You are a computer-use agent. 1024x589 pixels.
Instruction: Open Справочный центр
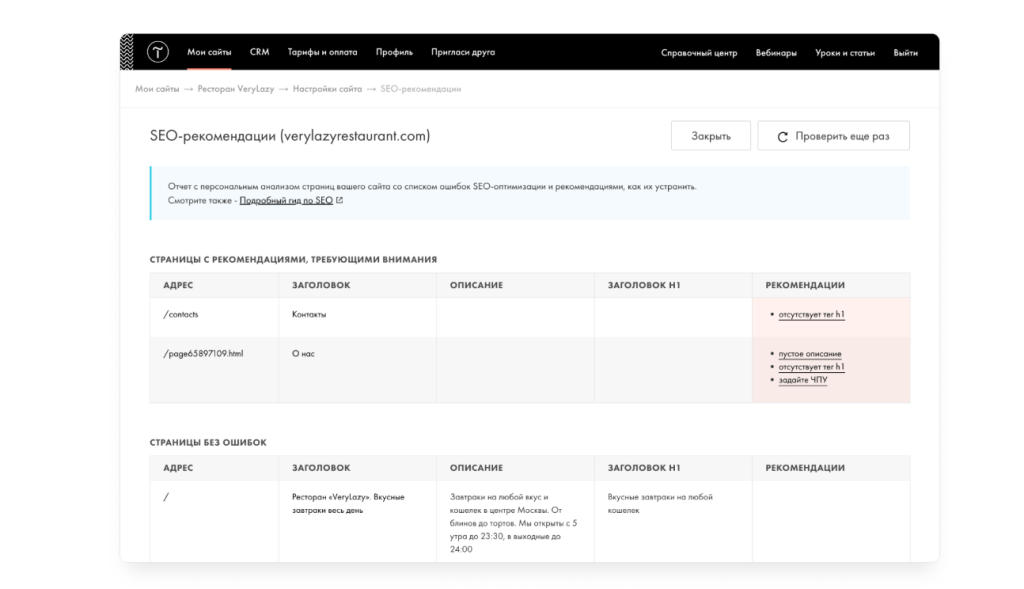[x=698, y=53]
